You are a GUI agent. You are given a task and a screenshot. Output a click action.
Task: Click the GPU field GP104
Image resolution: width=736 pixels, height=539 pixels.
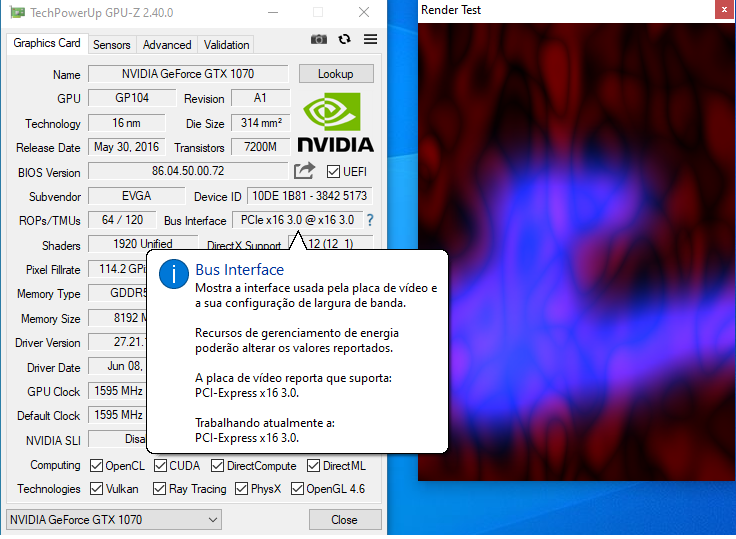(x=132, y=98)
